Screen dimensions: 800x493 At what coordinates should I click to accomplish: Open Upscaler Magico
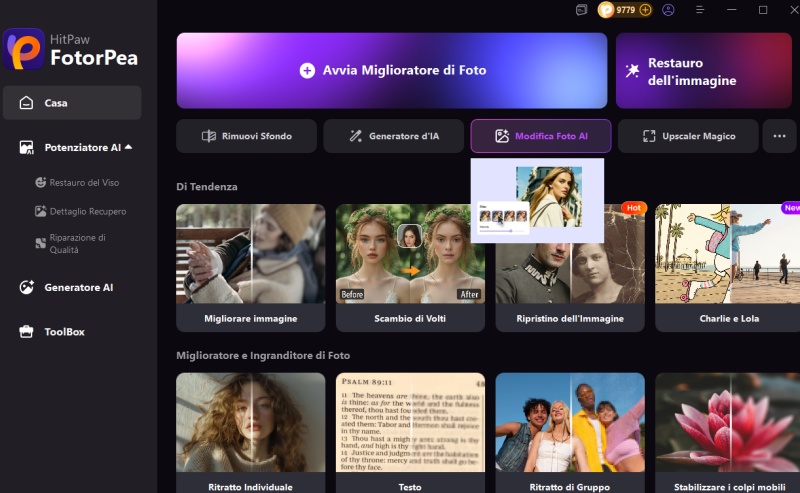(688, 136)
